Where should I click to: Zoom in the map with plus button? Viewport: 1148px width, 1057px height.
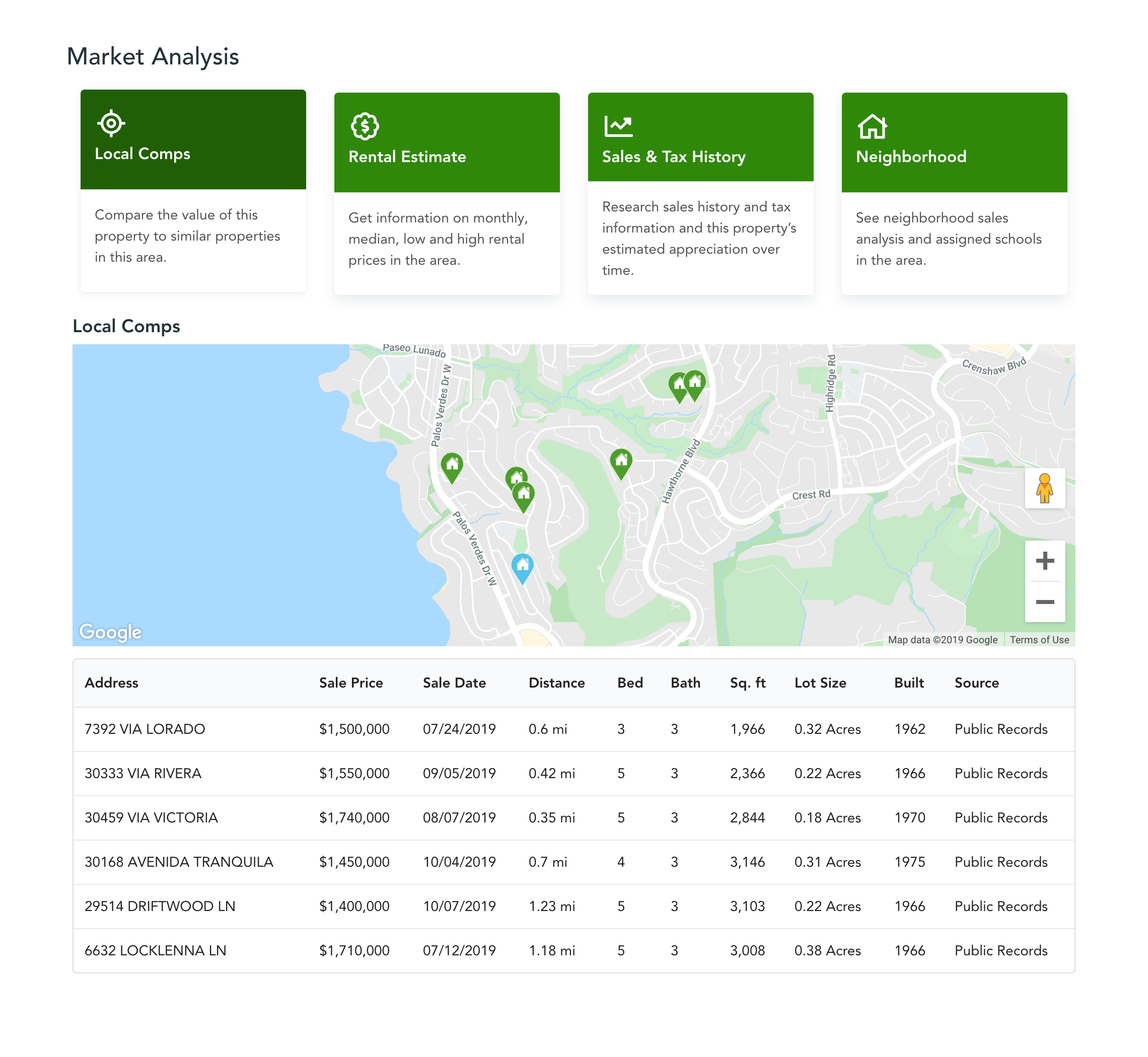1044,561
